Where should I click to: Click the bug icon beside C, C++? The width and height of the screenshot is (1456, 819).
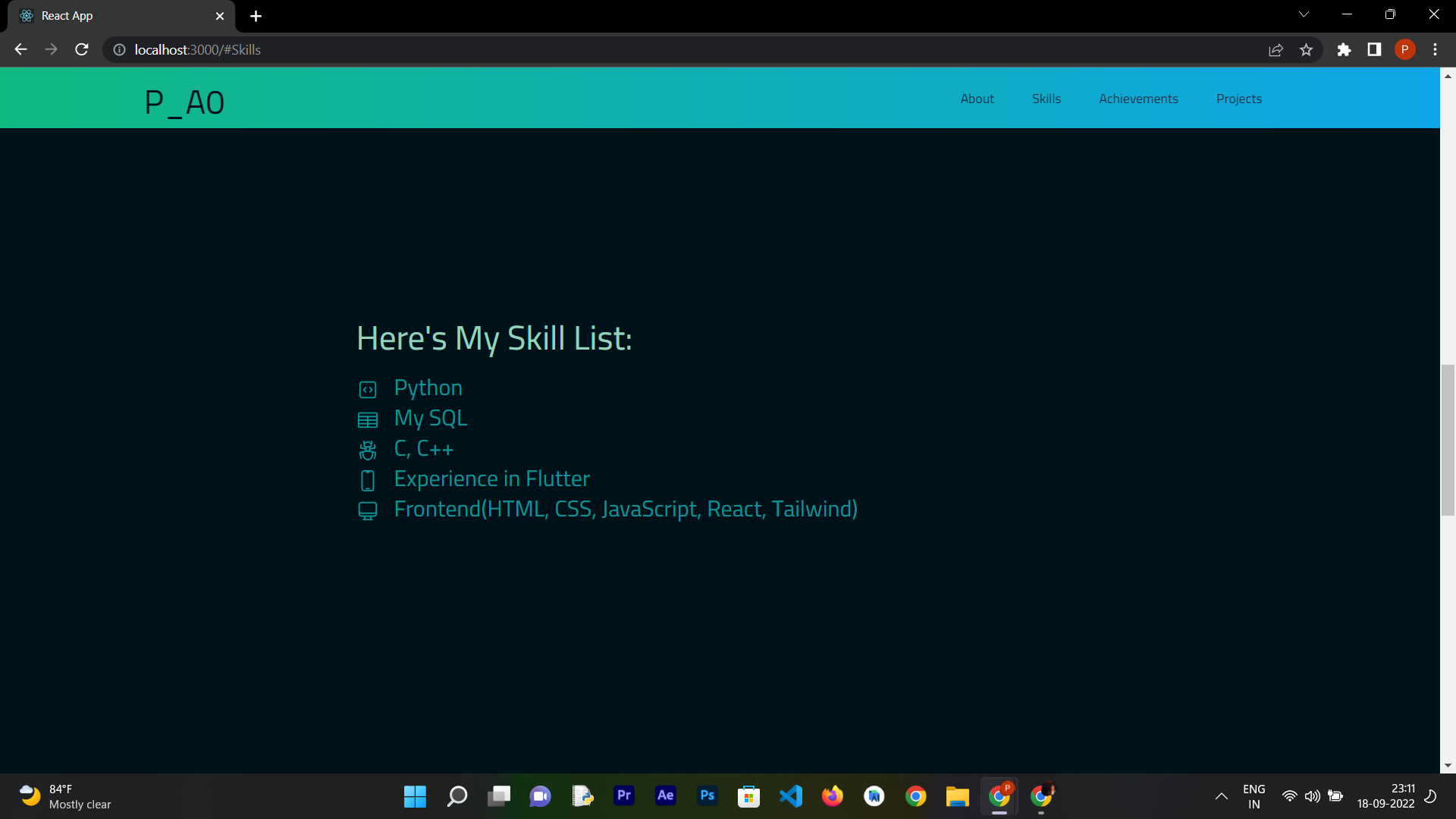coord(368,450)
